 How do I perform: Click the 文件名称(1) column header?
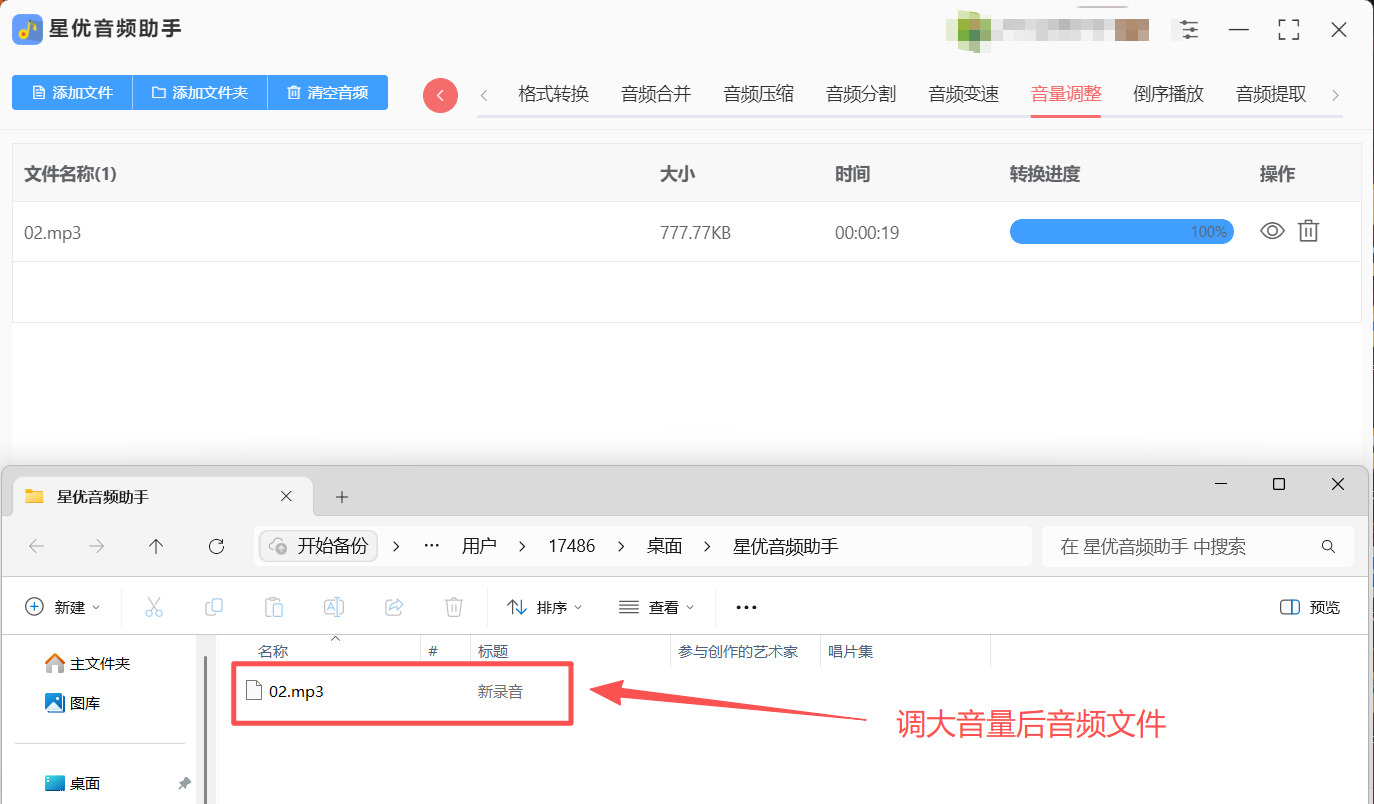pos(70,174)
